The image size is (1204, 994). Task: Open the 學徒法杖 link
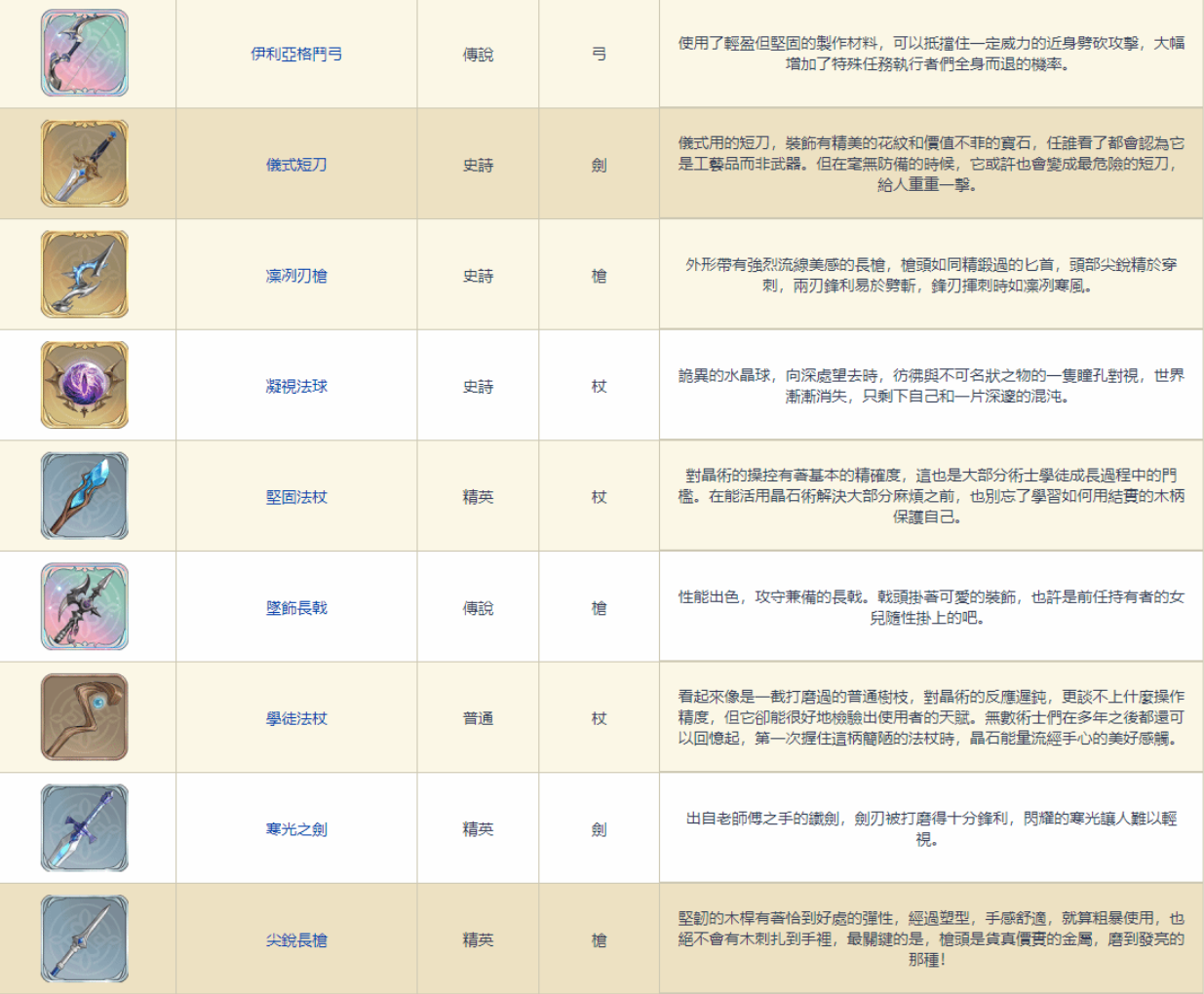coord(296,718)
